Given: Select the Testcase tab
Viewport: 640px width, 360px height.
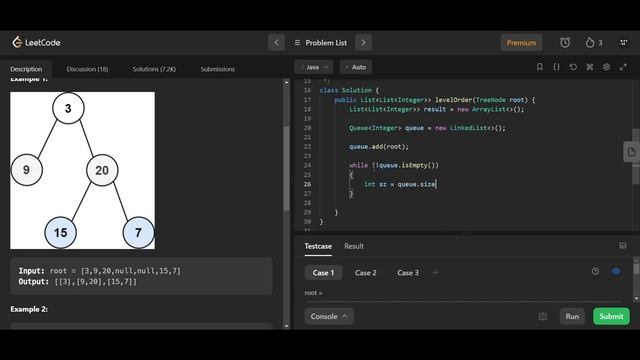Looking at the screenshot, I should point(318,246).
